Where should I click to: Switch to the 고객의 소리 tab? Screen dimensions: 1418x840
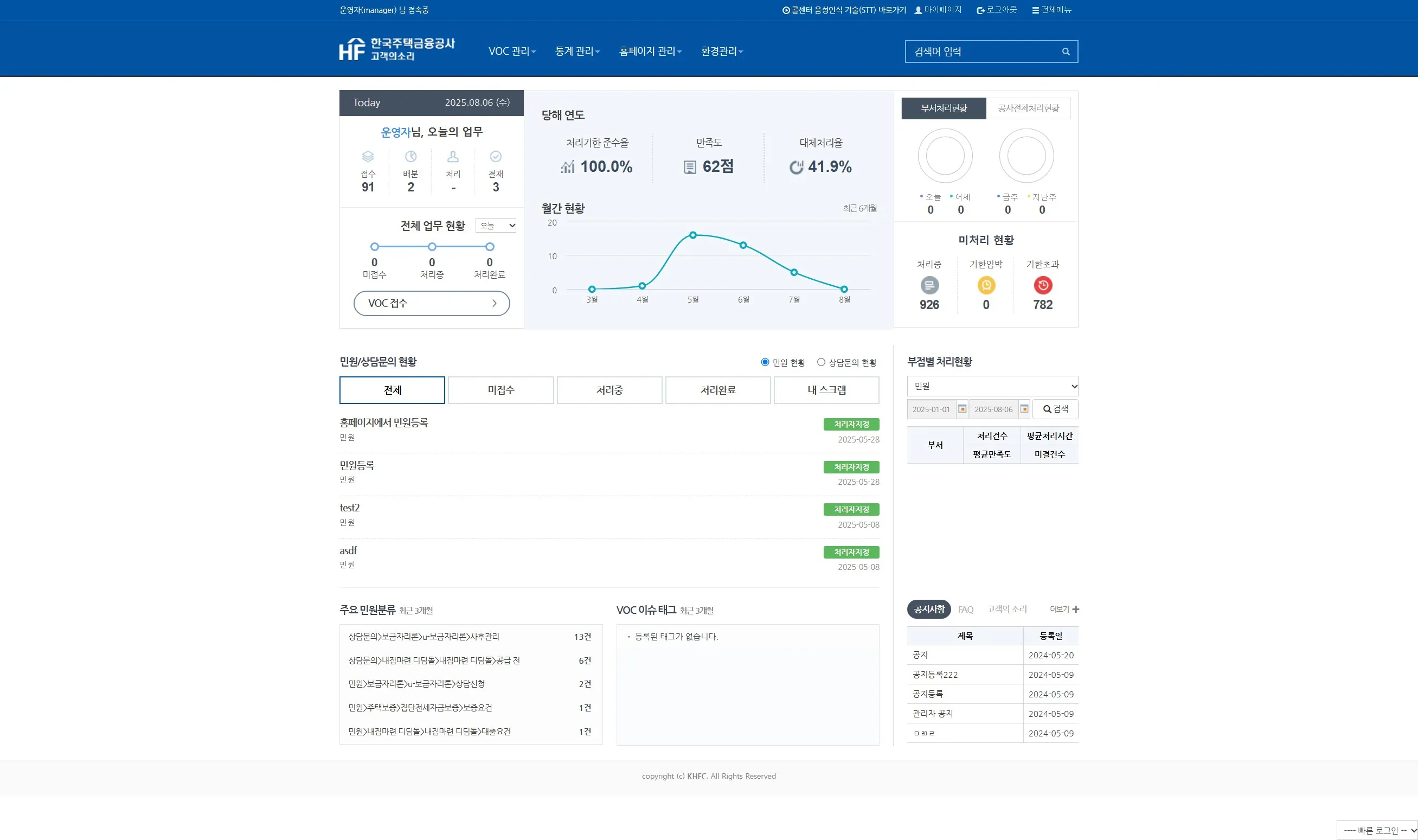coord(1006,610)
